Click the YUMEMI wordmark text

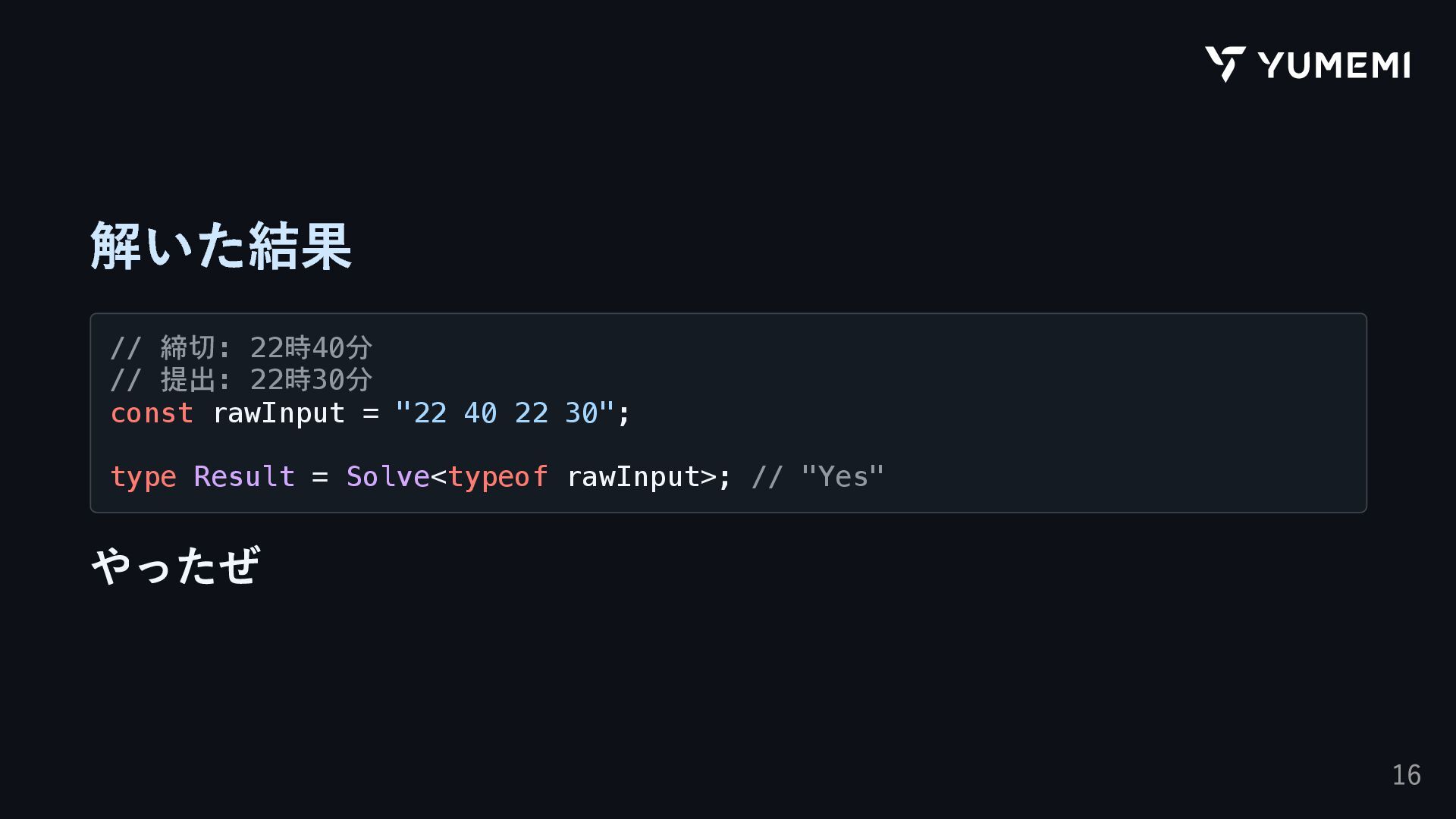pos(1334,65)
